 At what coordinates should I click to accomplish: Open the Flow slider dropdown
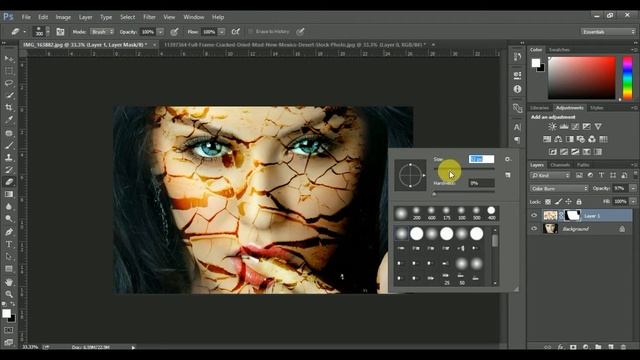tap(222, 31)
